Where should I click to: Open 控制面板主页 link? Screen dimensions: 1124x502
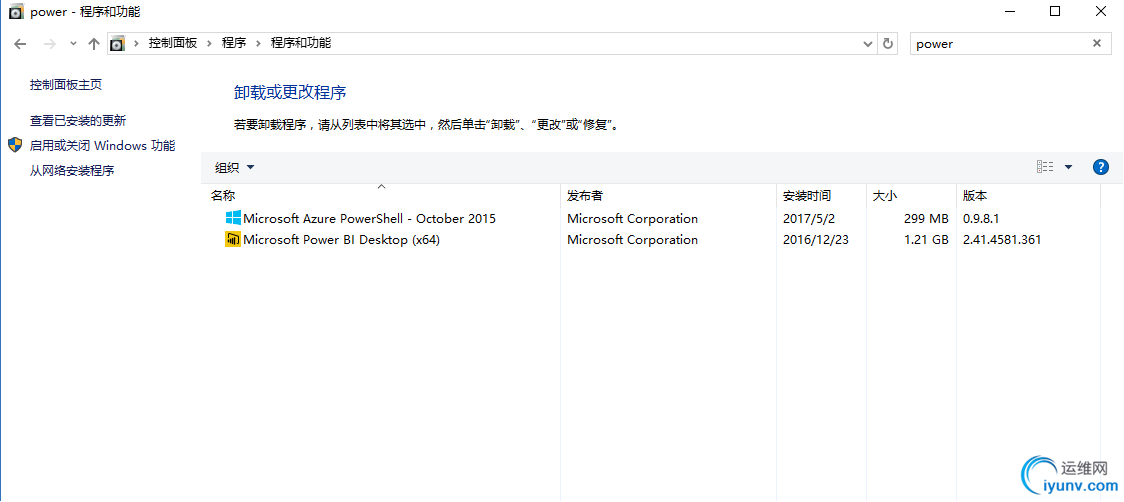(66, 85)
